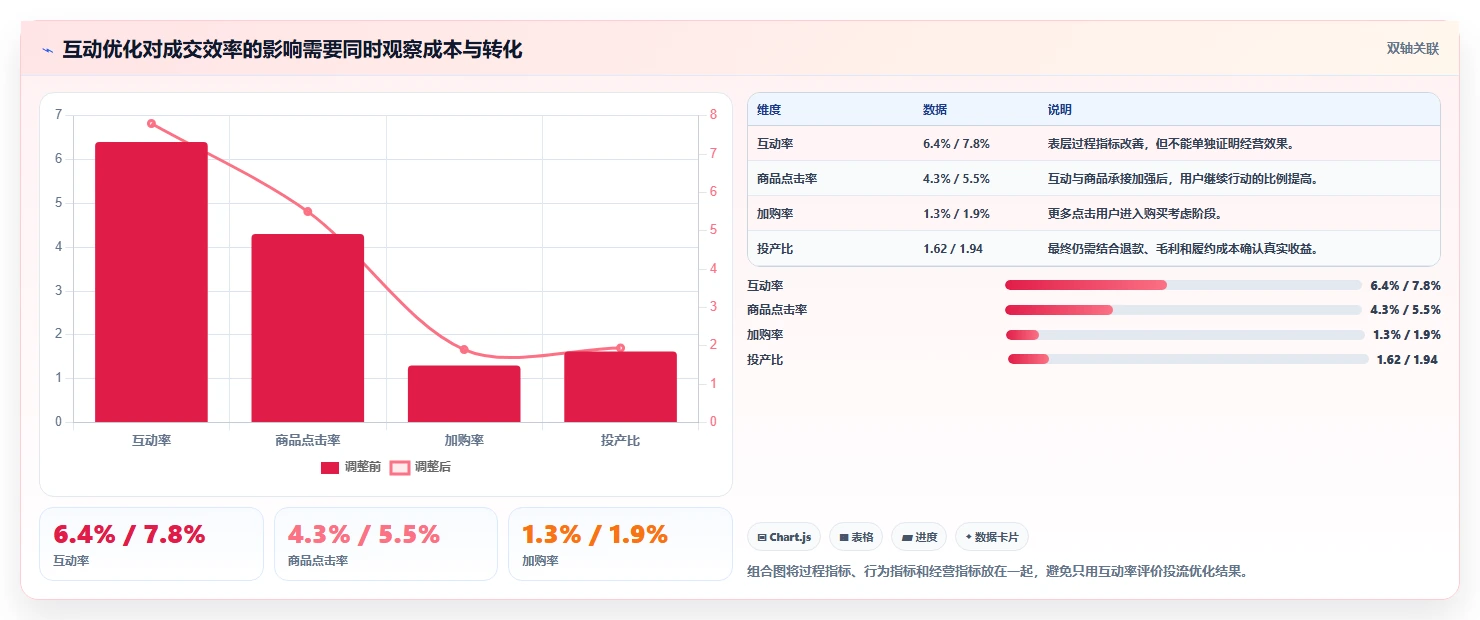The image size is (1480, 620).
Task: Click the pink 4.3% / 5.5% 商品点击率 card
Action: pyautogui.click(x=386, y=544)
